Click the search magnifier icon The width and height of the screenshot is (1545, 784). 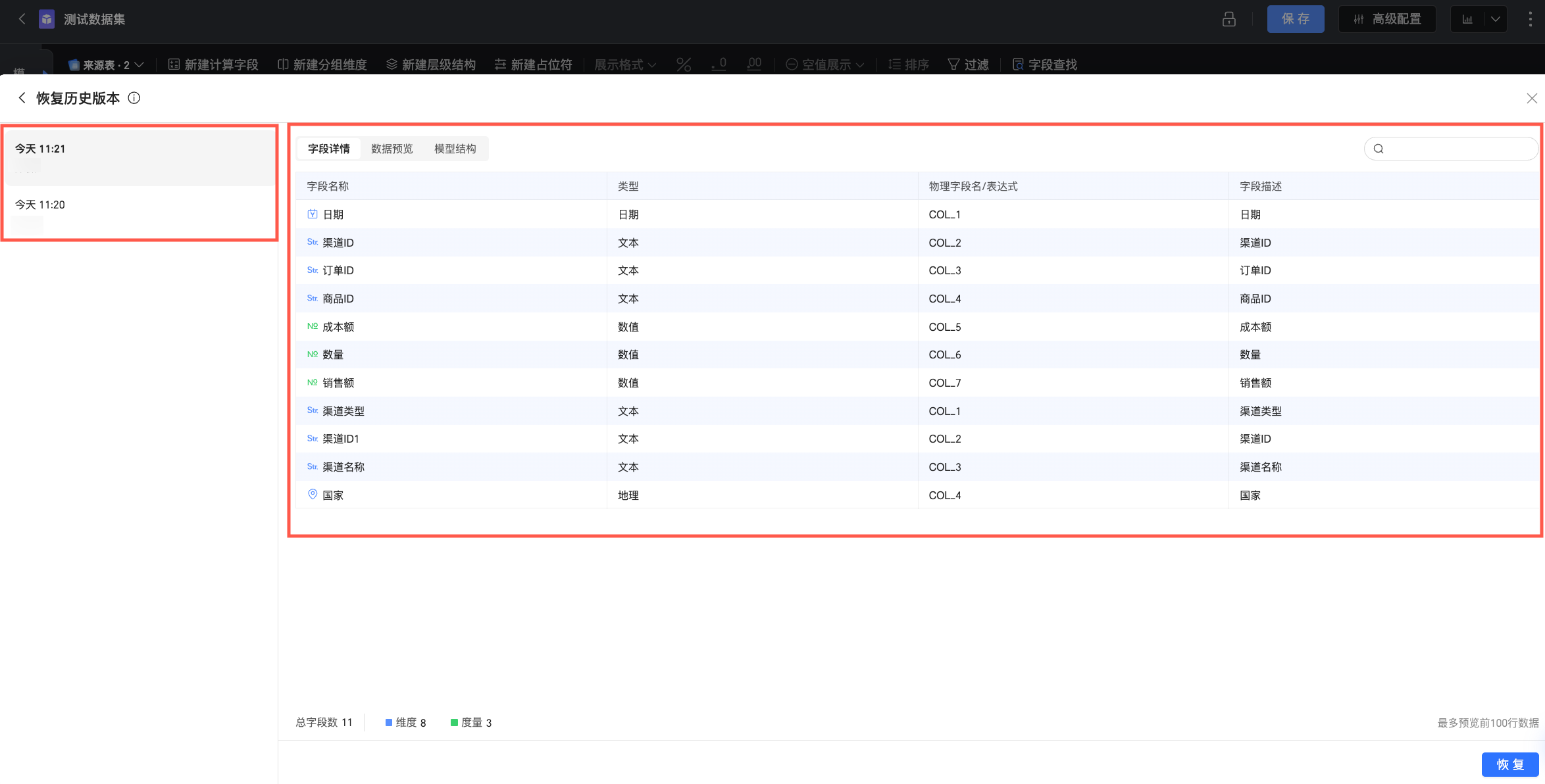[1379, 149]
